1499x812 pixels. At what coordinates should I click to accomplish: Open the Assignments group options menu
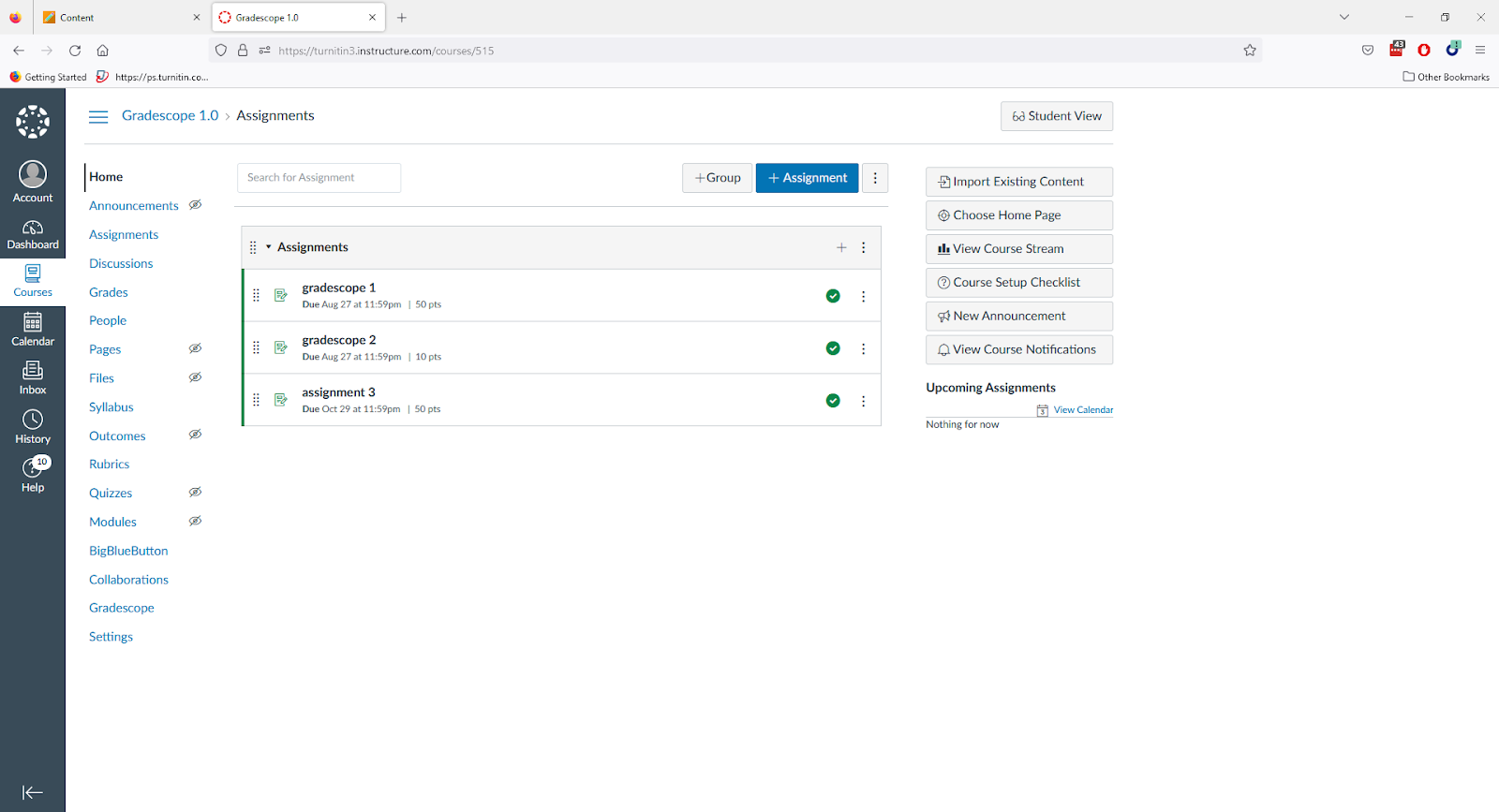click(864, 247)
